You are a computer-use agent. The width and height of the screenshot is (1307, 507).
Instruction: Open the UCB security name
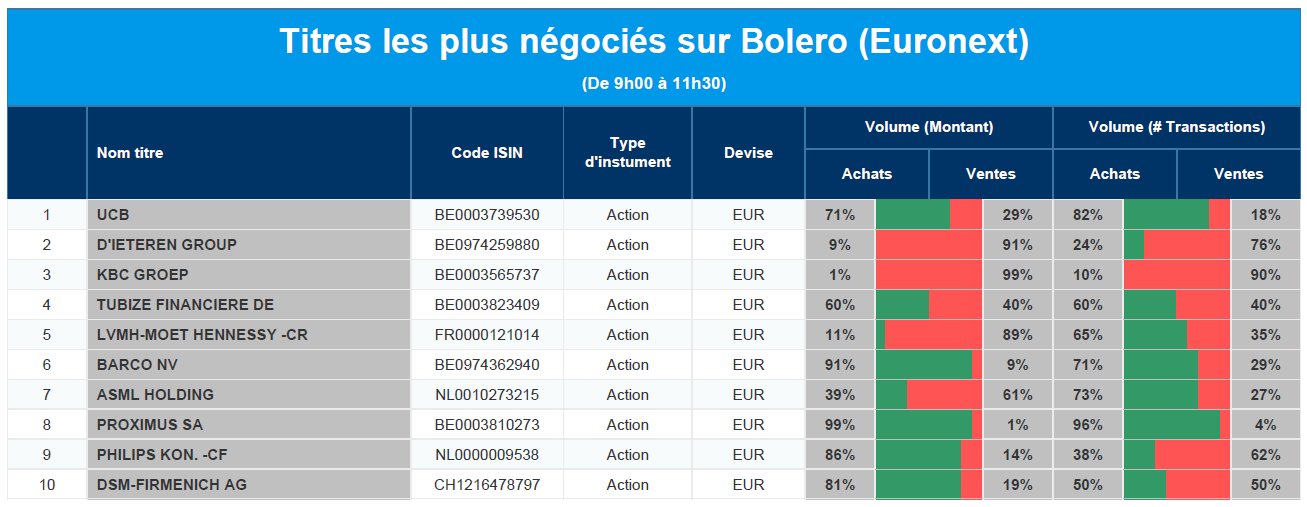(x=113, y=215)
